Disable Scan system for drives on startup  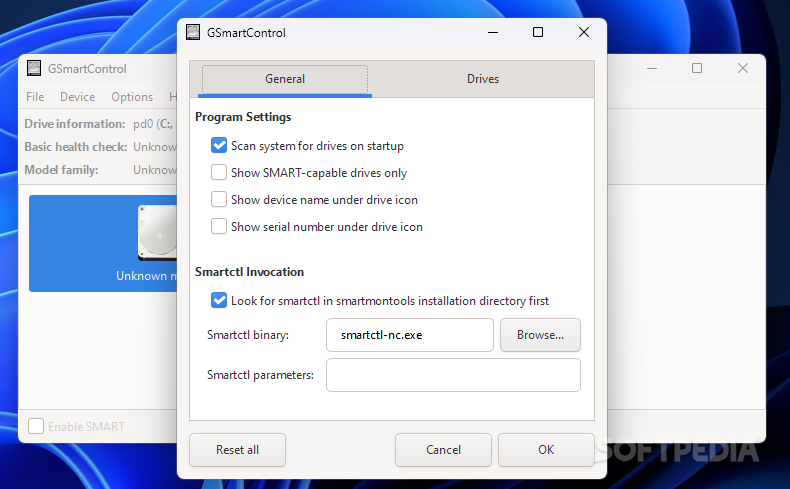click(219, 146)
